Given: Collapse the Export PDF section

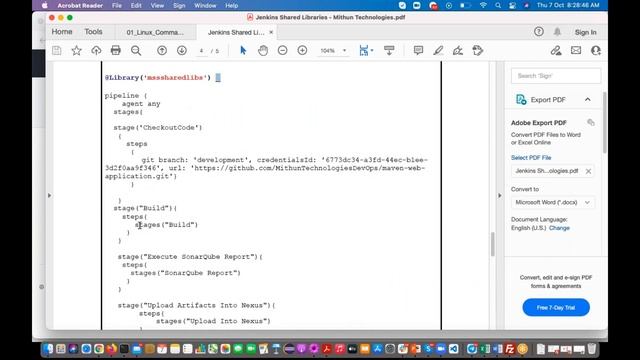Looking at the screenshot, I should click(588, 100).
